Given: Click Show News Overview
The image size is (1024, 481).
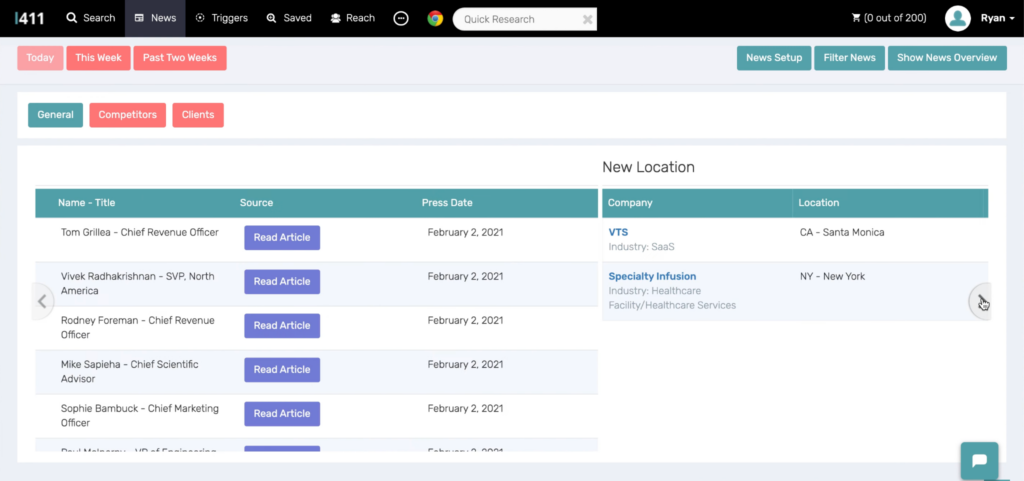Looking at the screenshot, I should 947,58.
